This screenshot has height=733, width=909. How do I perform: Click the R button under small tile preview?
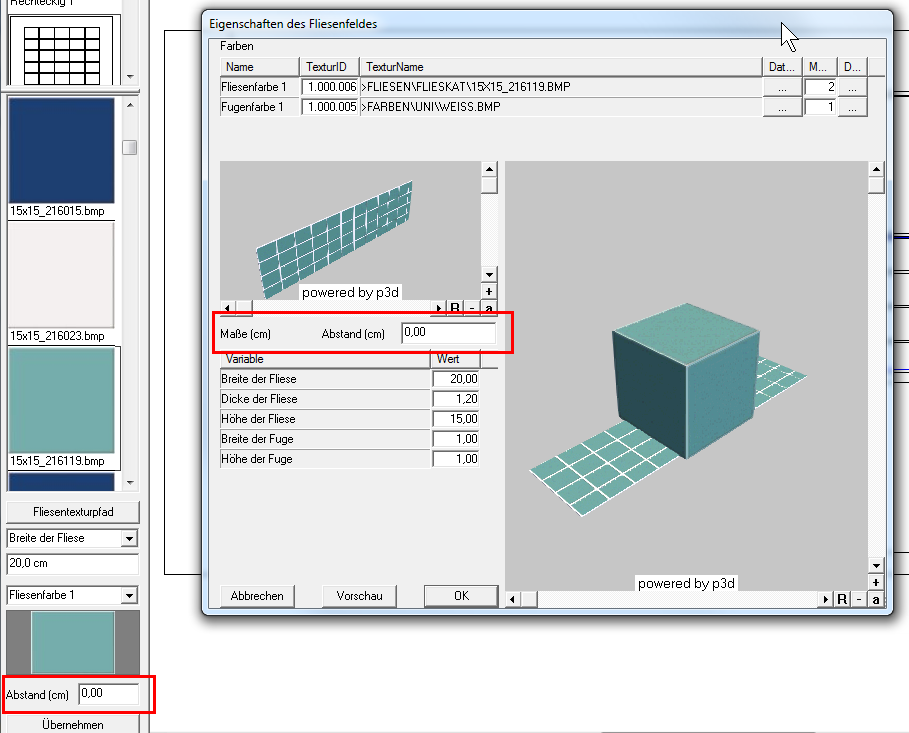454,308
